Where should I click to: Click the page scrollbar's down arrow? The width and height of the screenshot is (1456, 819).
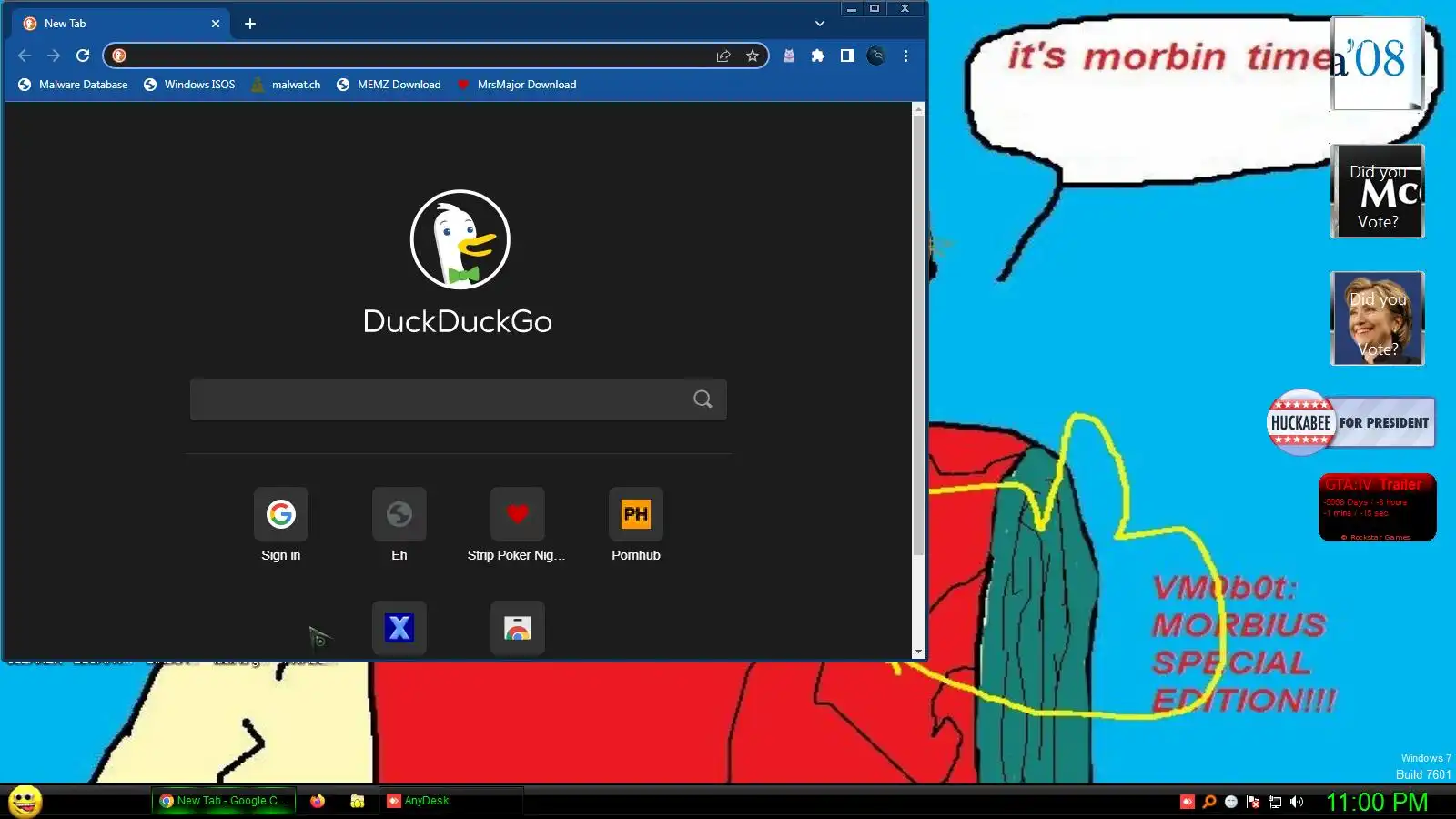point(918,652)
